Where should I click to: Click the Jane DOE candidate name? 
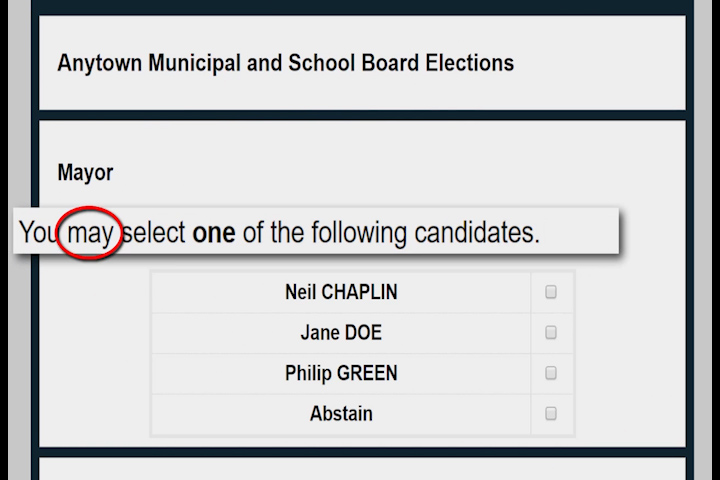pyautogui.click(x=341, y=333)
